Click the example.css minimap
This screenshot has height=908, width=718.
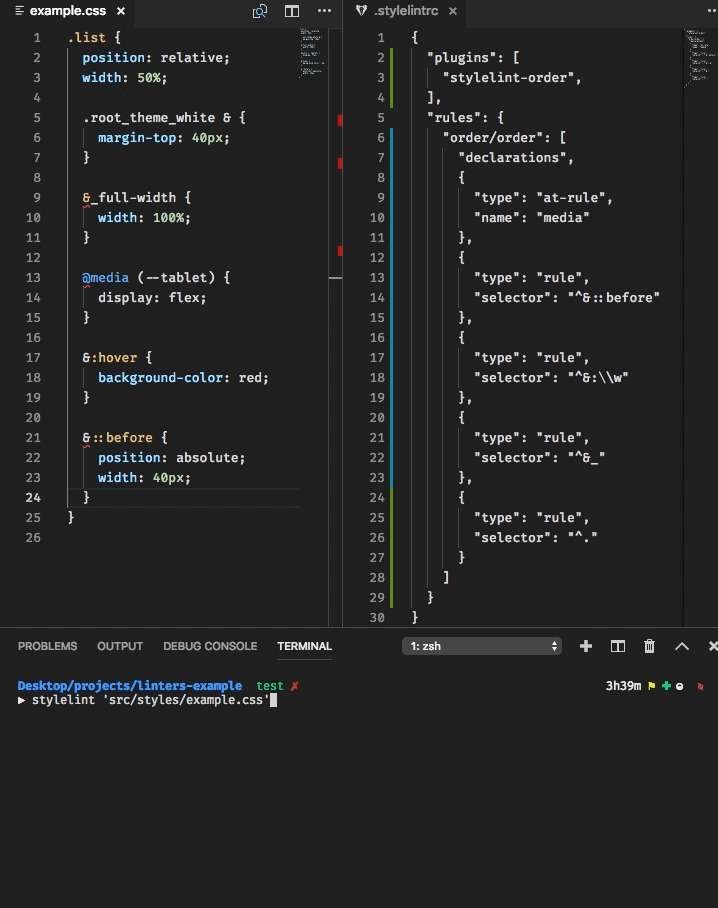click(x=312, y=52)
